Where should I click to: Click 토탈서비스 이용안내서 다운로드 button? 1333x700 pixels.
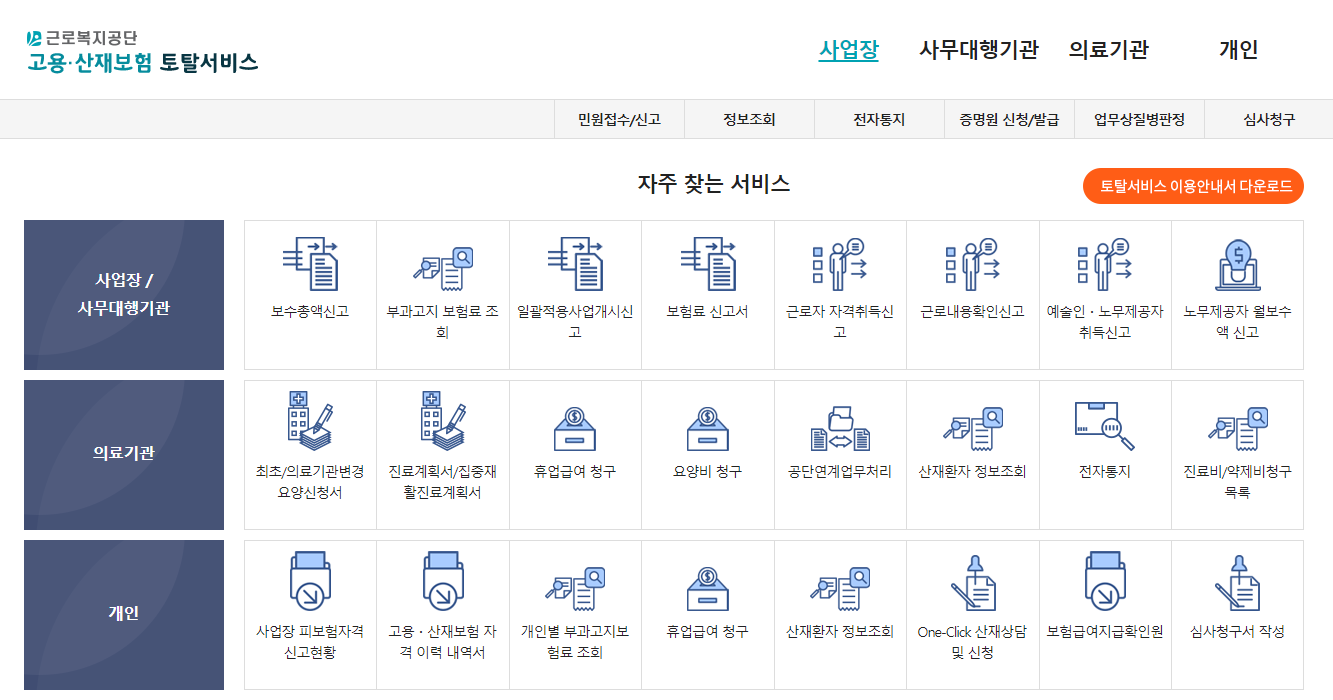tap(1193, 186)
